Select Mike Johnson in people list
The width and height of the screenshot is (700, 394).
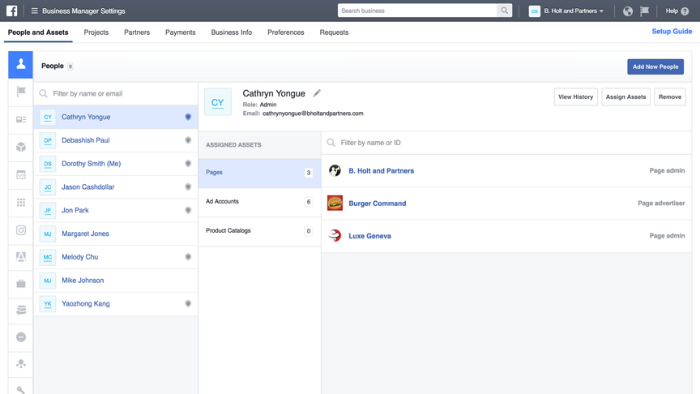tap(116, 280)
